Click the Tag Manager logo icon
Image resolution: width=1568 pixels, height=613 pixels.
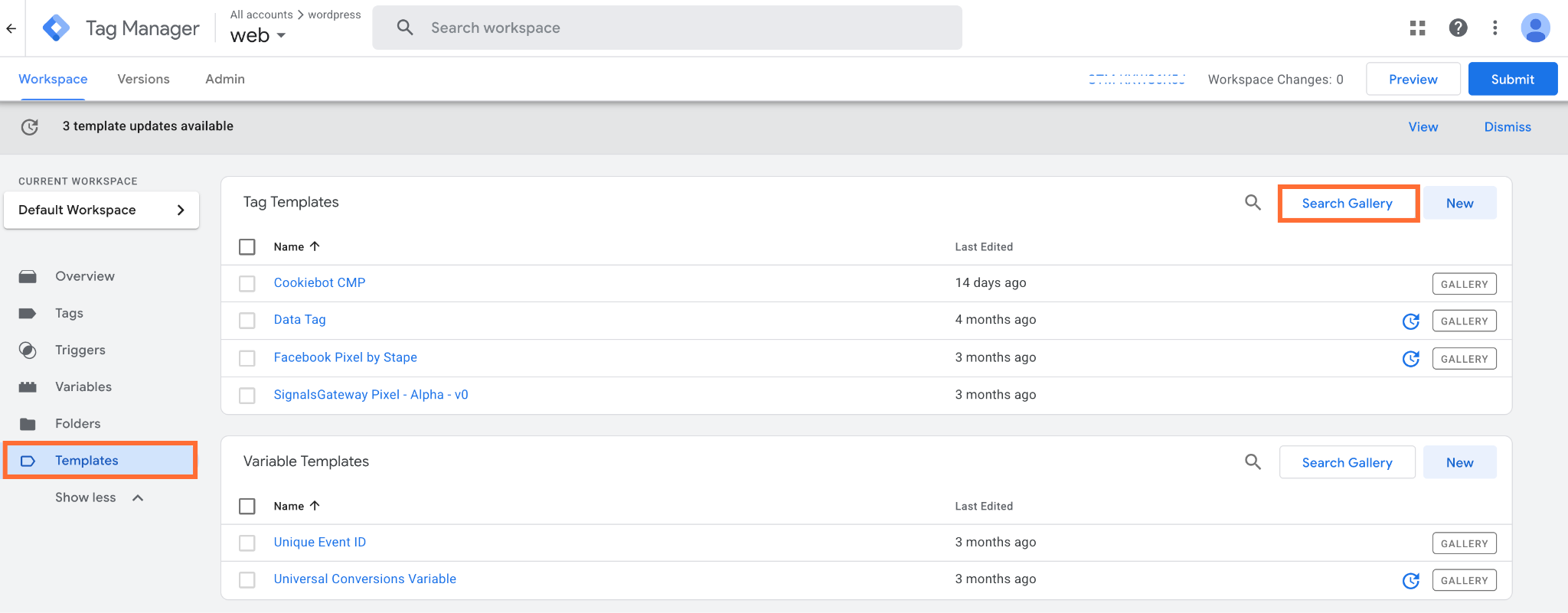pos(56,28)
